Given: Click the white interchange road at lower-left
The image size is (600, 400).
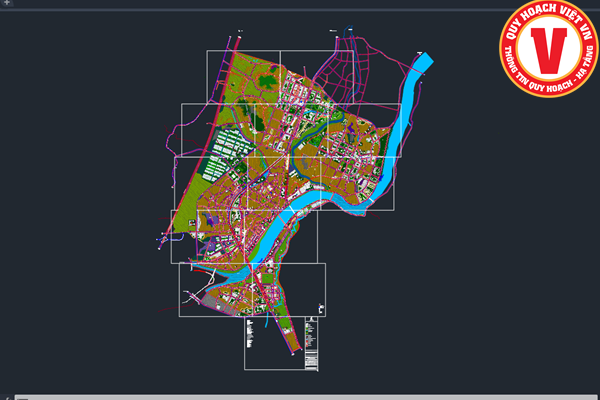Looking at the screenshot, I should [192, 297].
